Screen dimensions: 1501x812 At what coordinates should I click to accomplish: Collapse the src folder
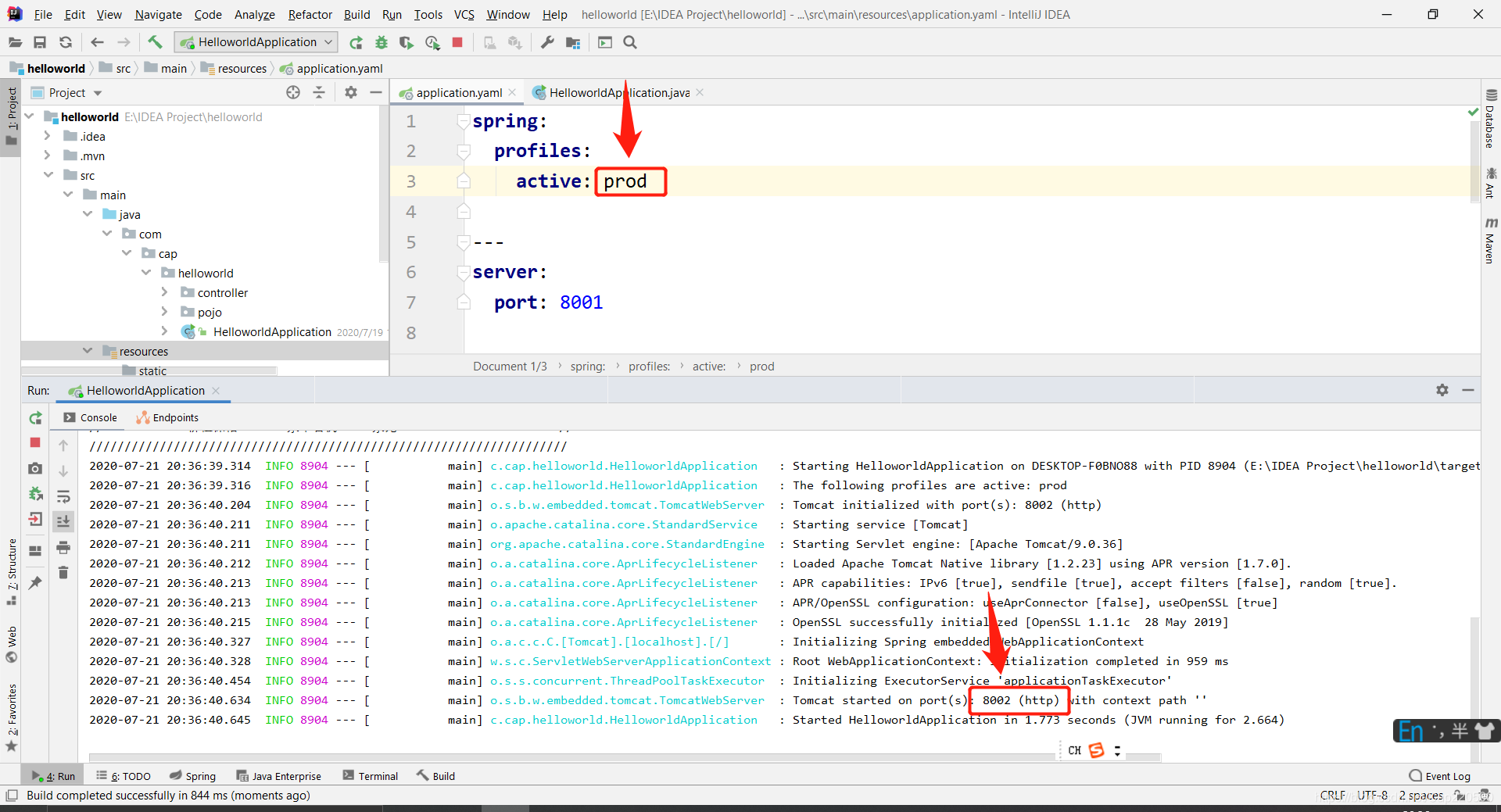(x=48, y=175)
